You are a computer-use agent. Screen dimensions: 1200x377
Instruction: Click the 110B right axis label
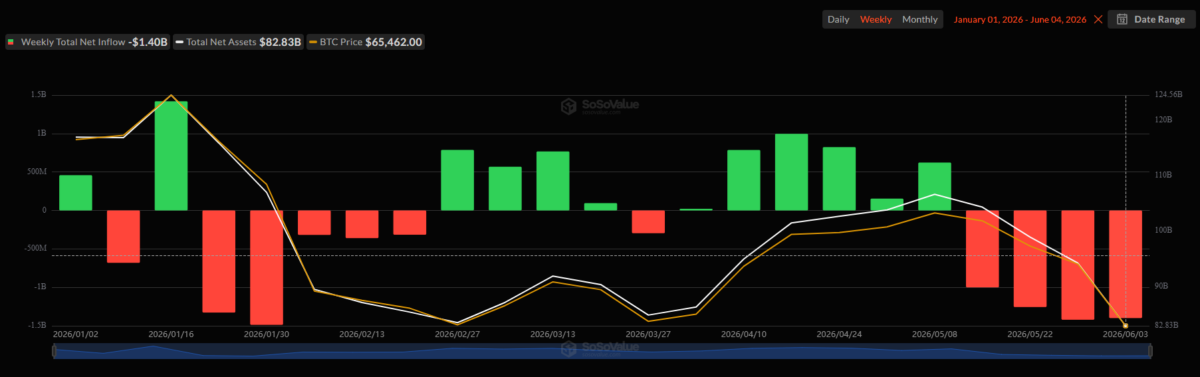(x=1164, y=175)
